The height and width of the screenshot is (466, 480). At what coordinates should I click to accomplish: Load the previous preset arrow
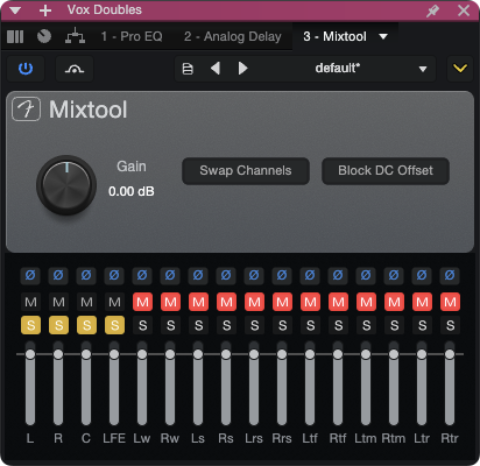pos(216,69)
